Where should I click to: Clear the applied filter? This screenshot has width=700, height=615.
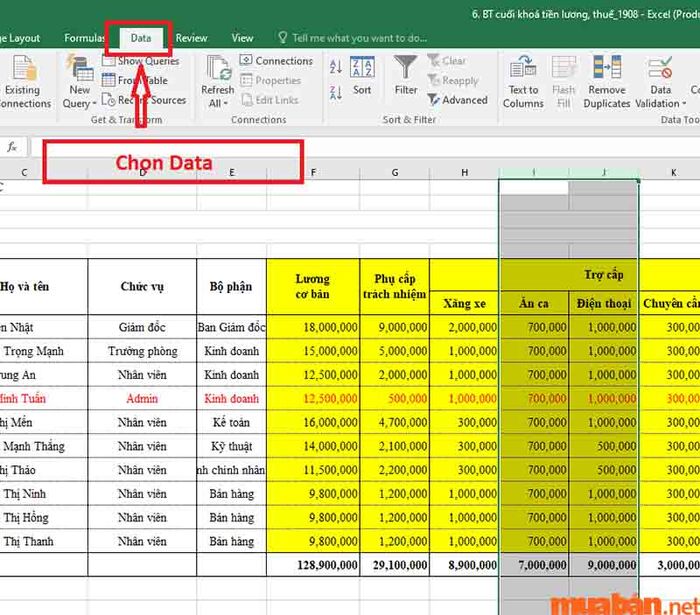coord(446,61)
